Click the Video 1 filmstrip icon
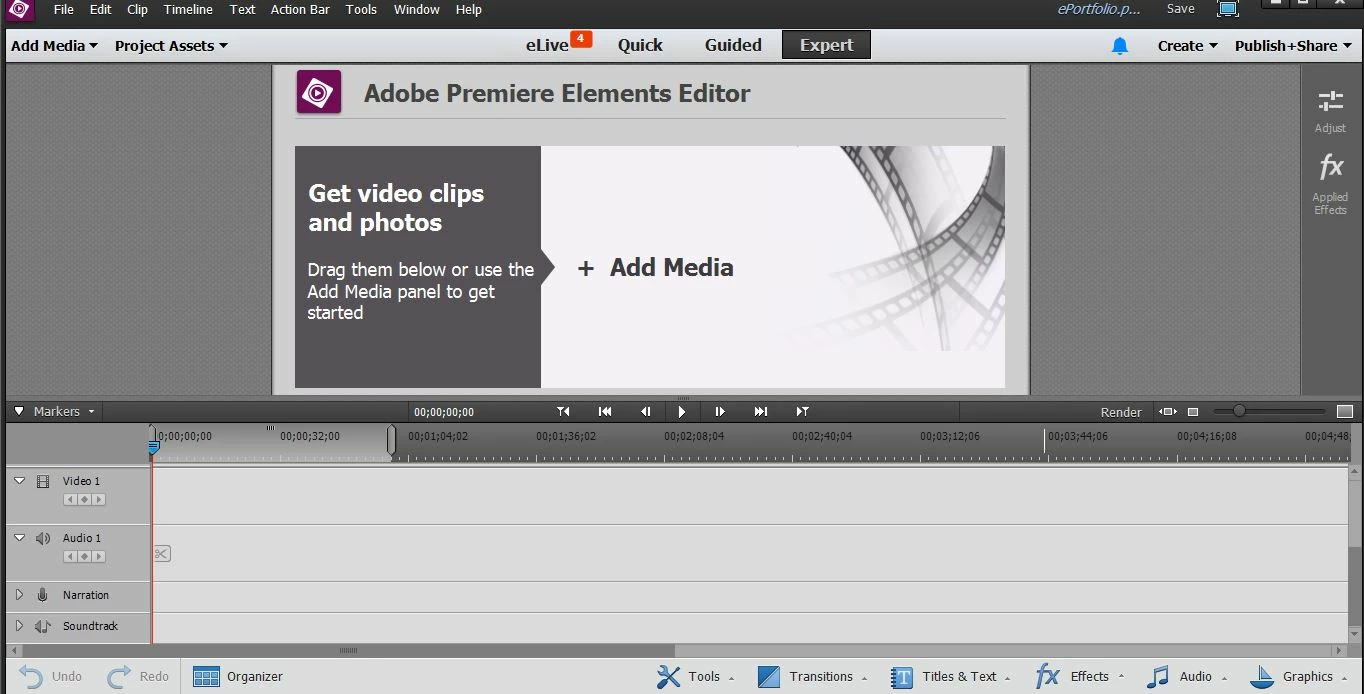The height and width of the screenshot is (694, 1364). point(43,481)
